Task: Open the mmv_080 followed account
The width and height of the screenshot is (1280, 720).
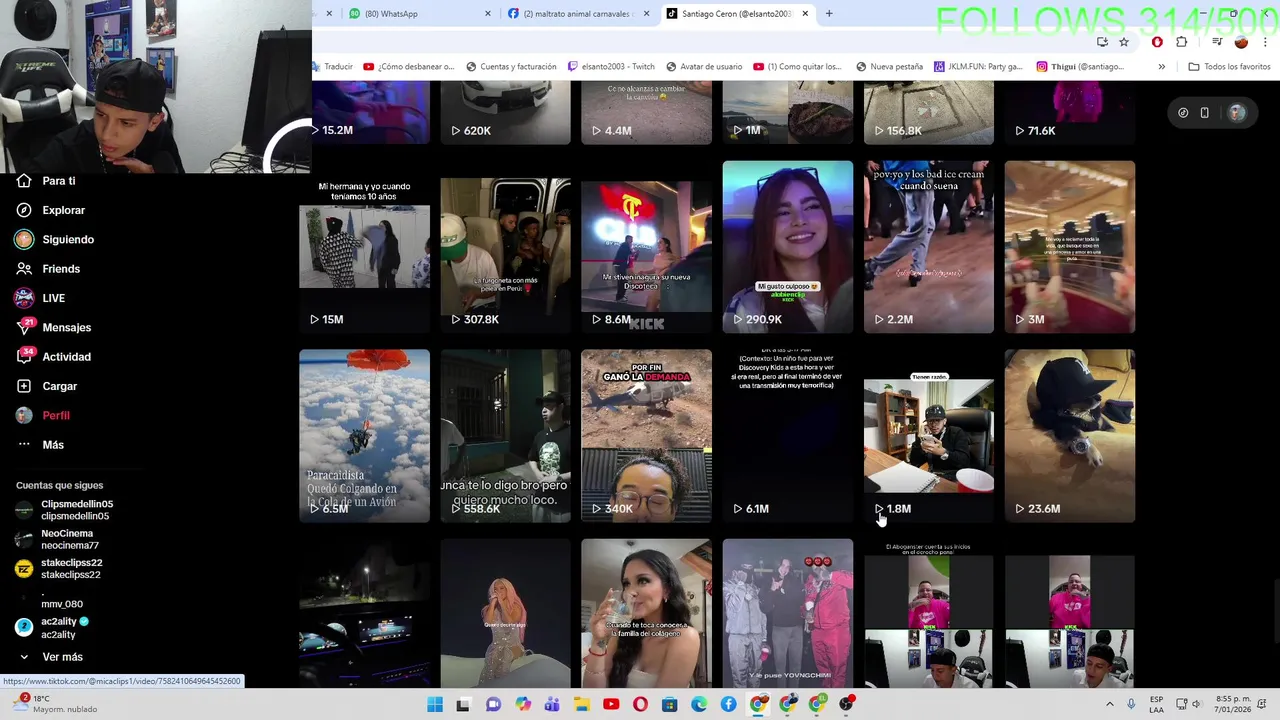Action: coord(50,598)
